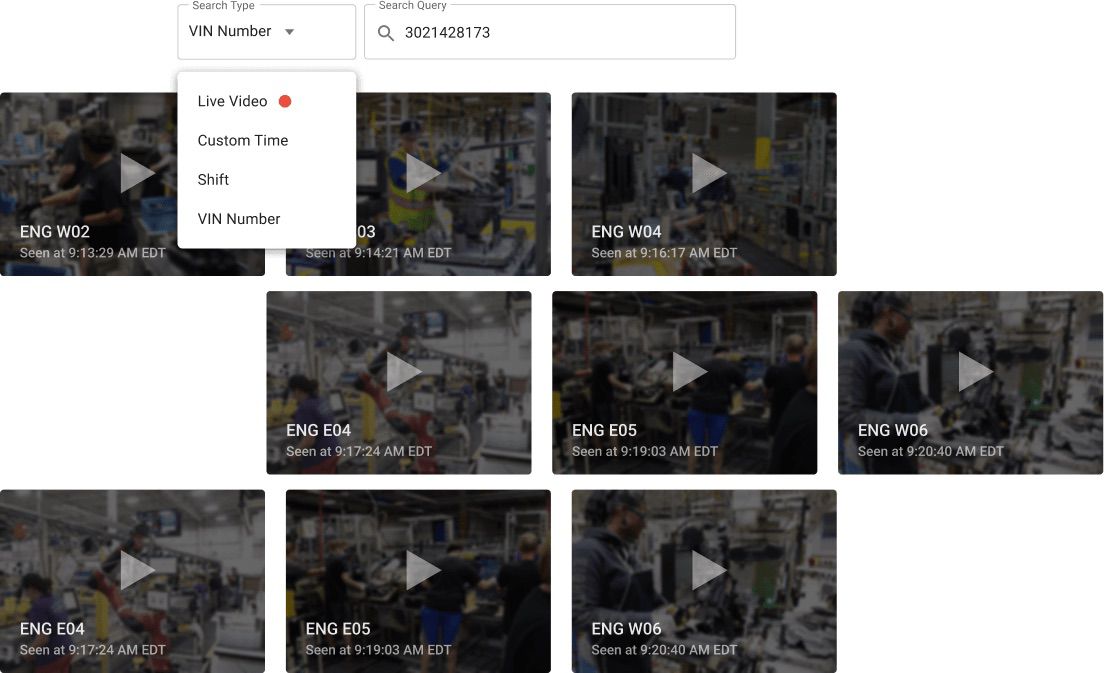The image size is (1104, 673).
Task: Click the ENG W02 timestamp caption
Action: point(93,253)
